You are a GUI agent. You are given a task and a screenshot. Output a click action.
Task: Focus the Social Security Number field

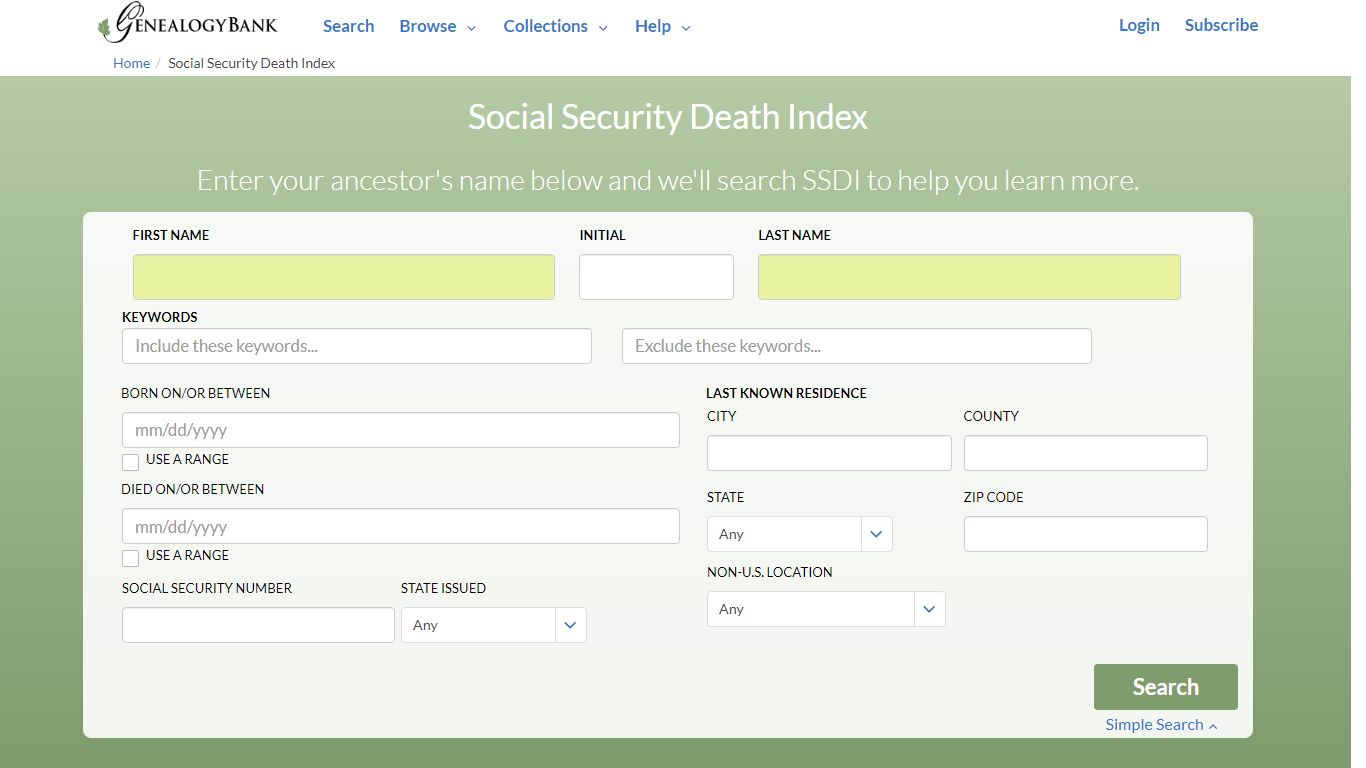257,624
